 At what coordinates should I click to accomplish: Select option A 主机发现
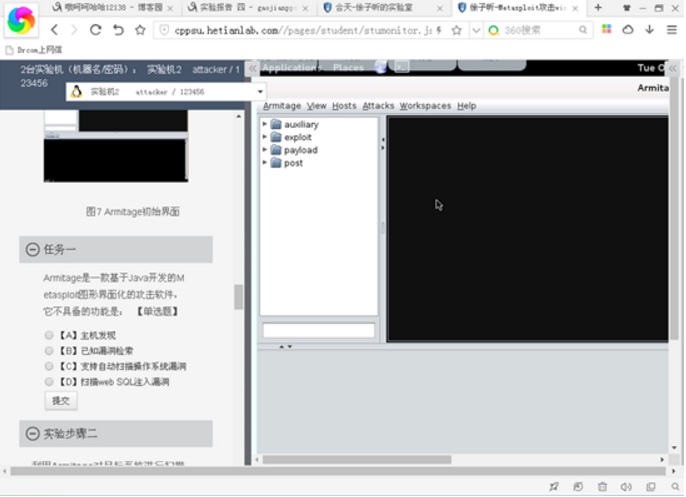point(49,335)
